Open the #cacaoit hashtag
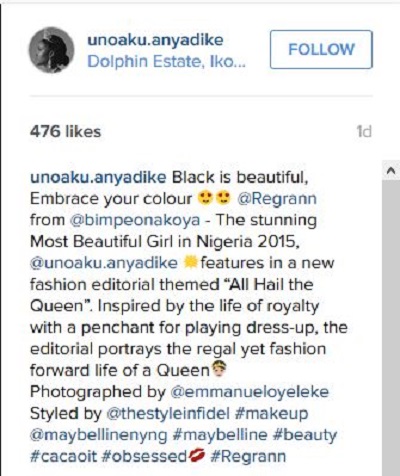Screen dimensions: 400x476 [63, 456]
